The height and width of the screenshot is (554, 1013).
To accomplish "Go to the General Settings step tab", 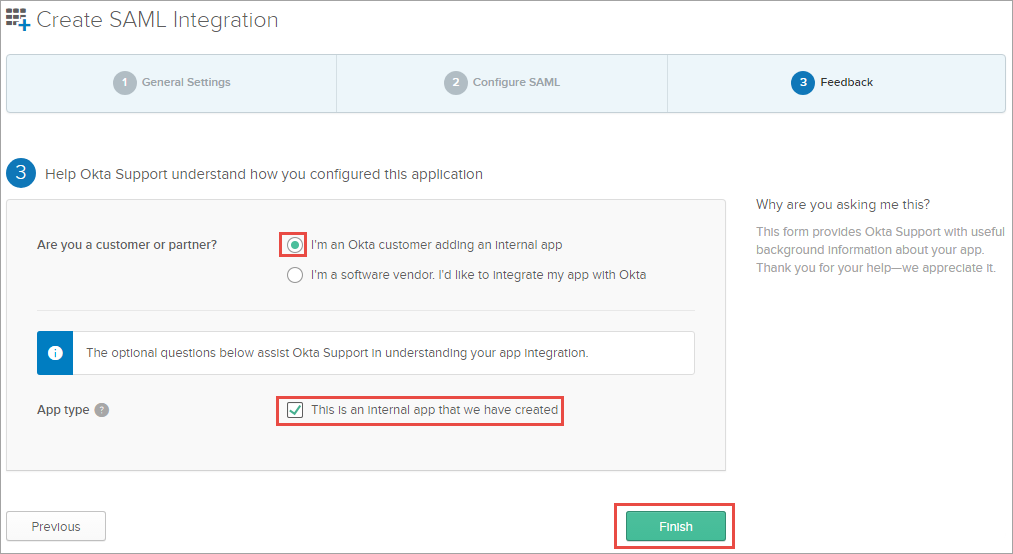I will point(172,83).
